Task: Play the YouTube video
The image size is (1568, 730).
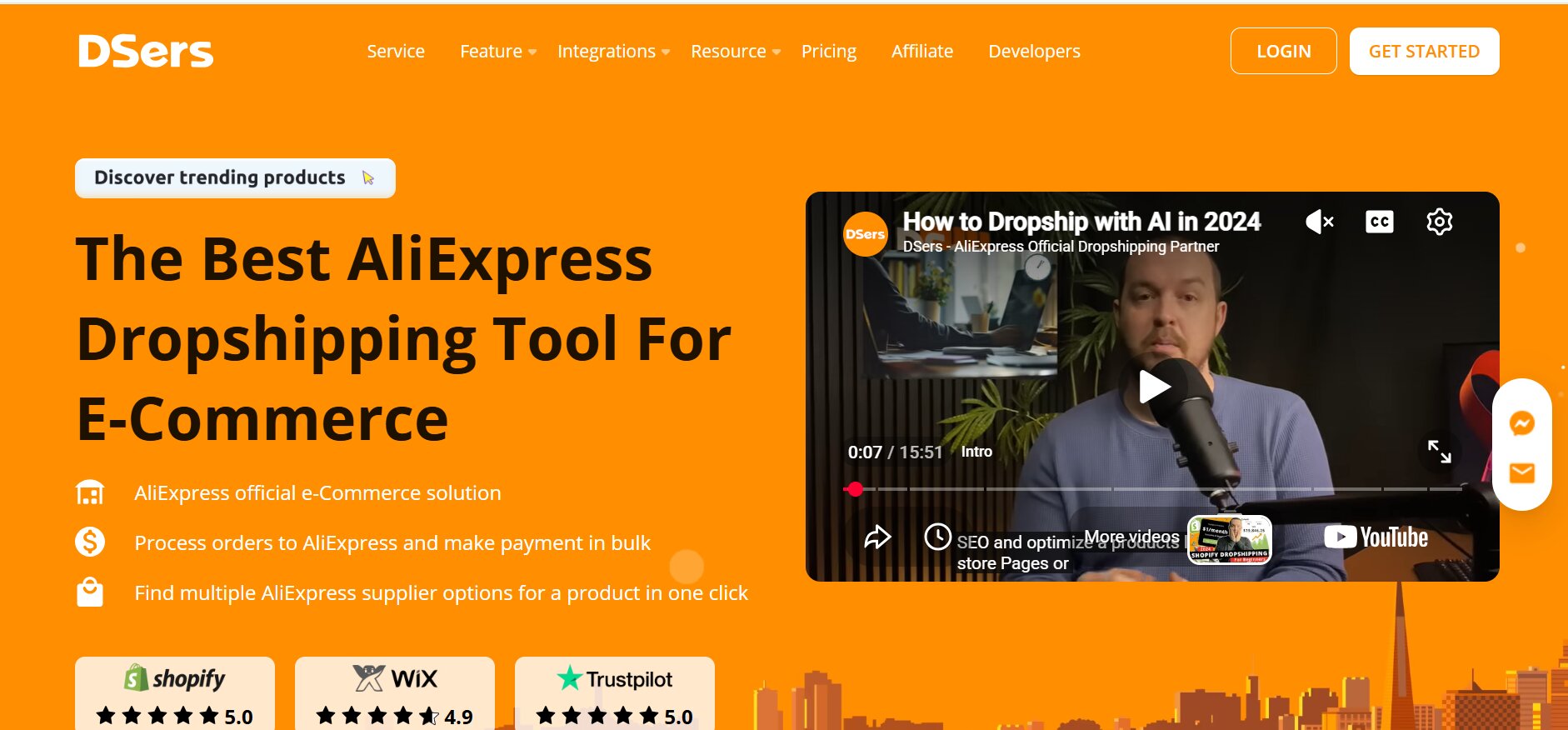Action: point(1154,387)
